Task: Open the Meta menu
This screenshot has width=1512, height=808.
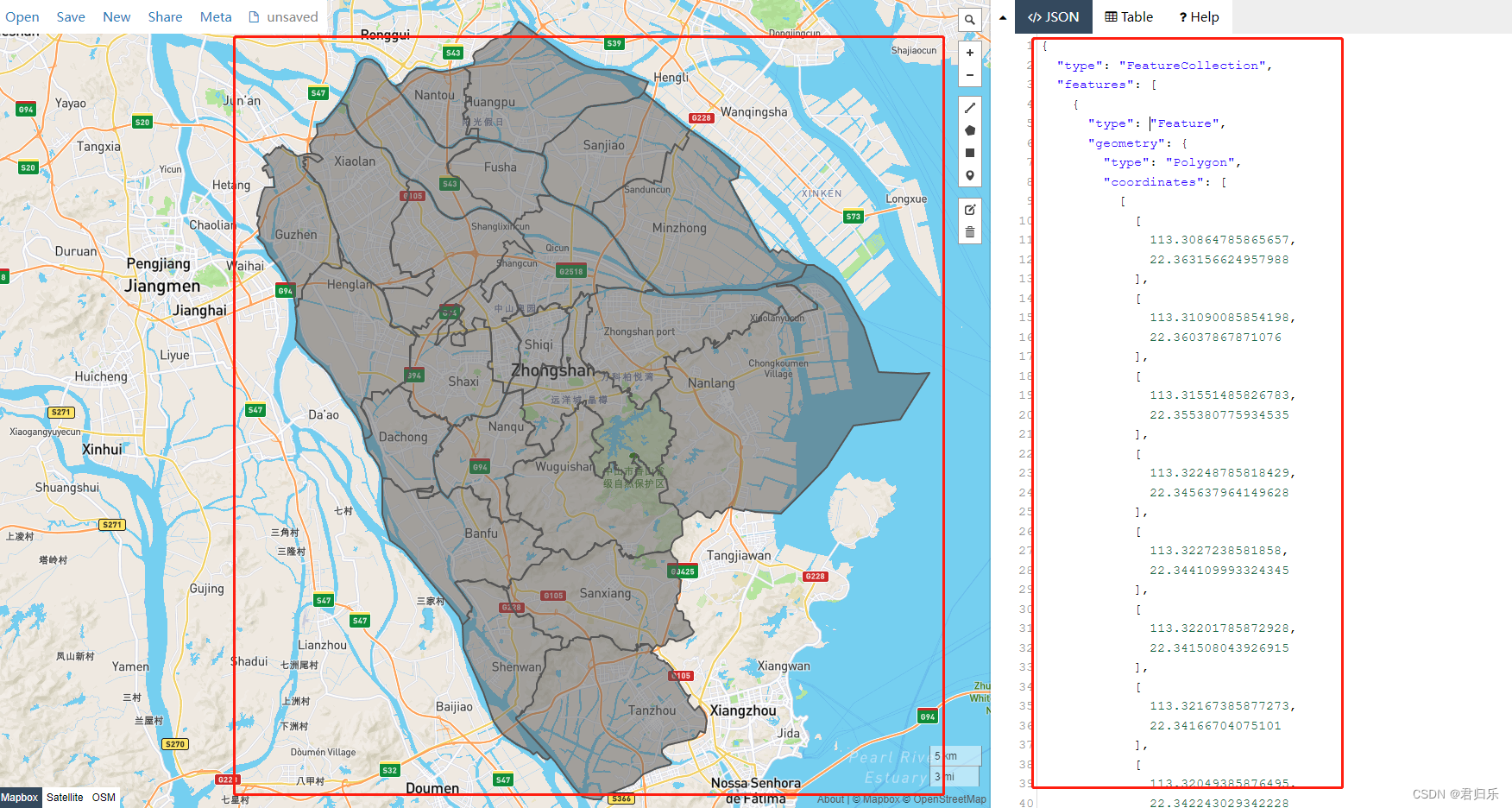Action: pyautogui.click(x=216, y=17)
